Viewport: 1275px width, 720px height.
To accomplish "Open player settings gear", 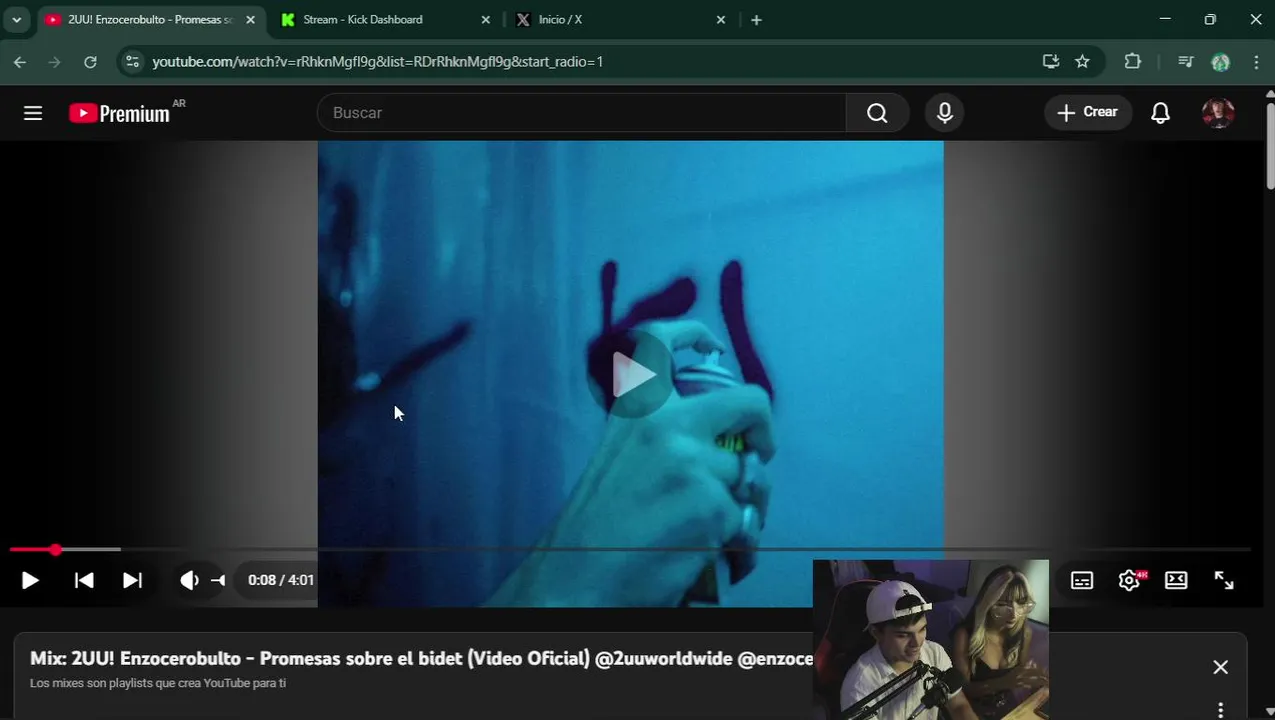I will tap(1129, 580).
